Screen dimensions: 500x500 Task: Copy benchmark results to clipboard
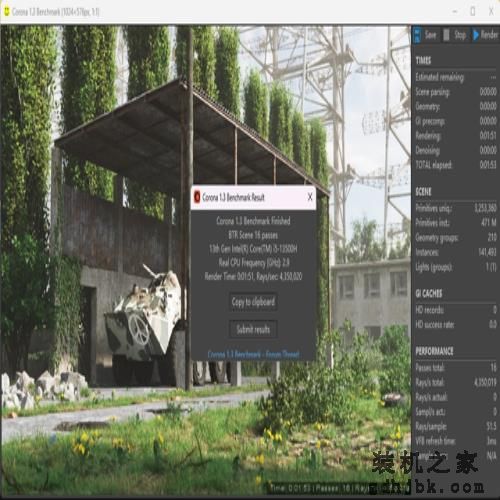(253, 302)
